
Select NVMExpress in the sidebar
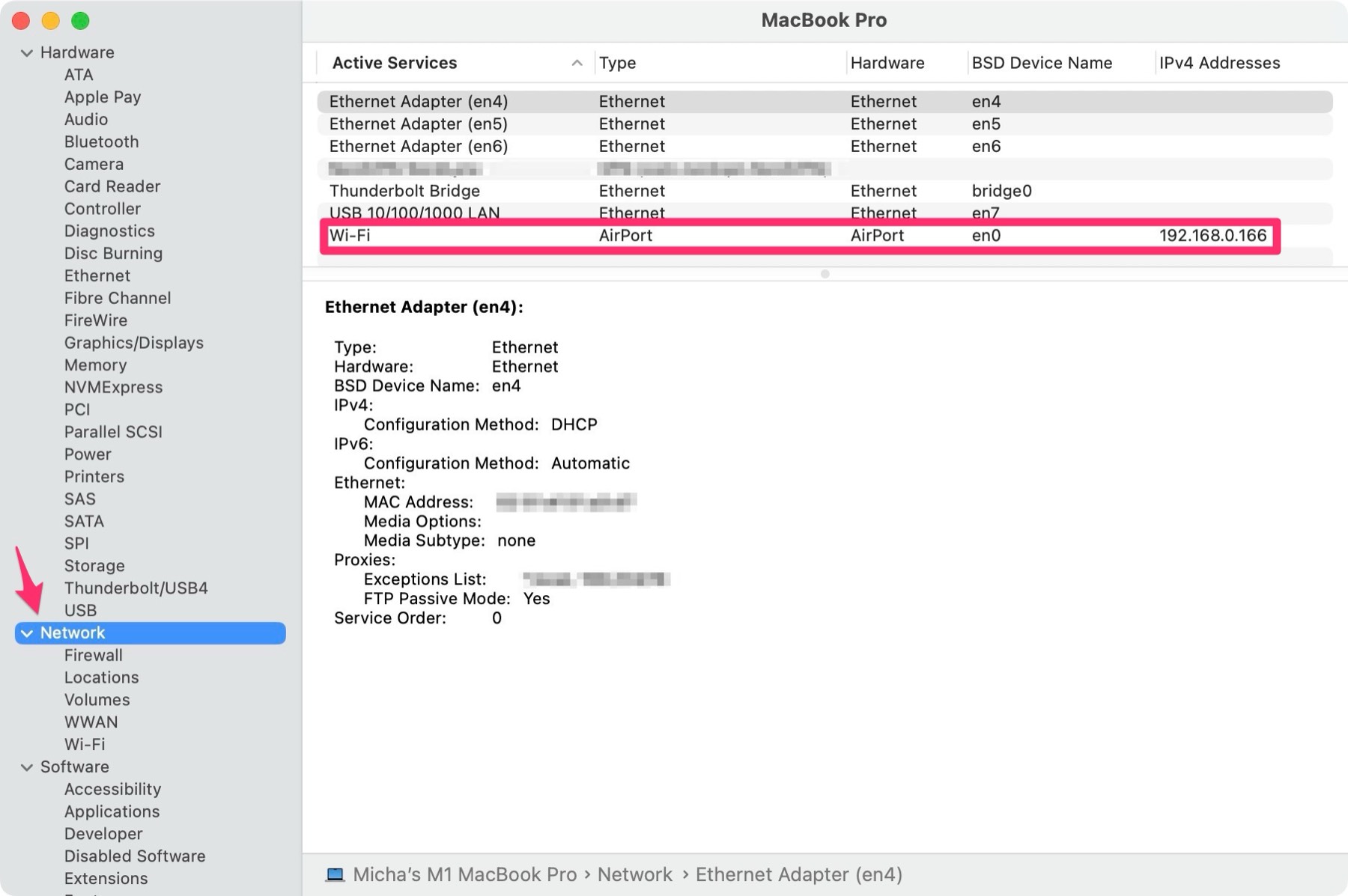click(x=113, y=388)
